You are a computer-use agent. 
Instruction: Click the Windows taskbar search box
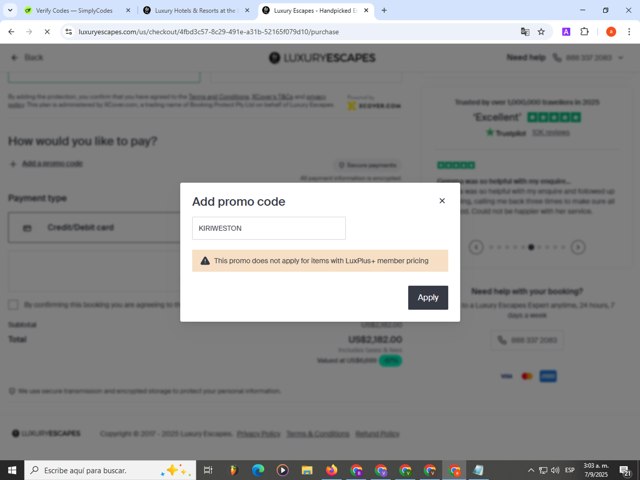coord(110,470)
